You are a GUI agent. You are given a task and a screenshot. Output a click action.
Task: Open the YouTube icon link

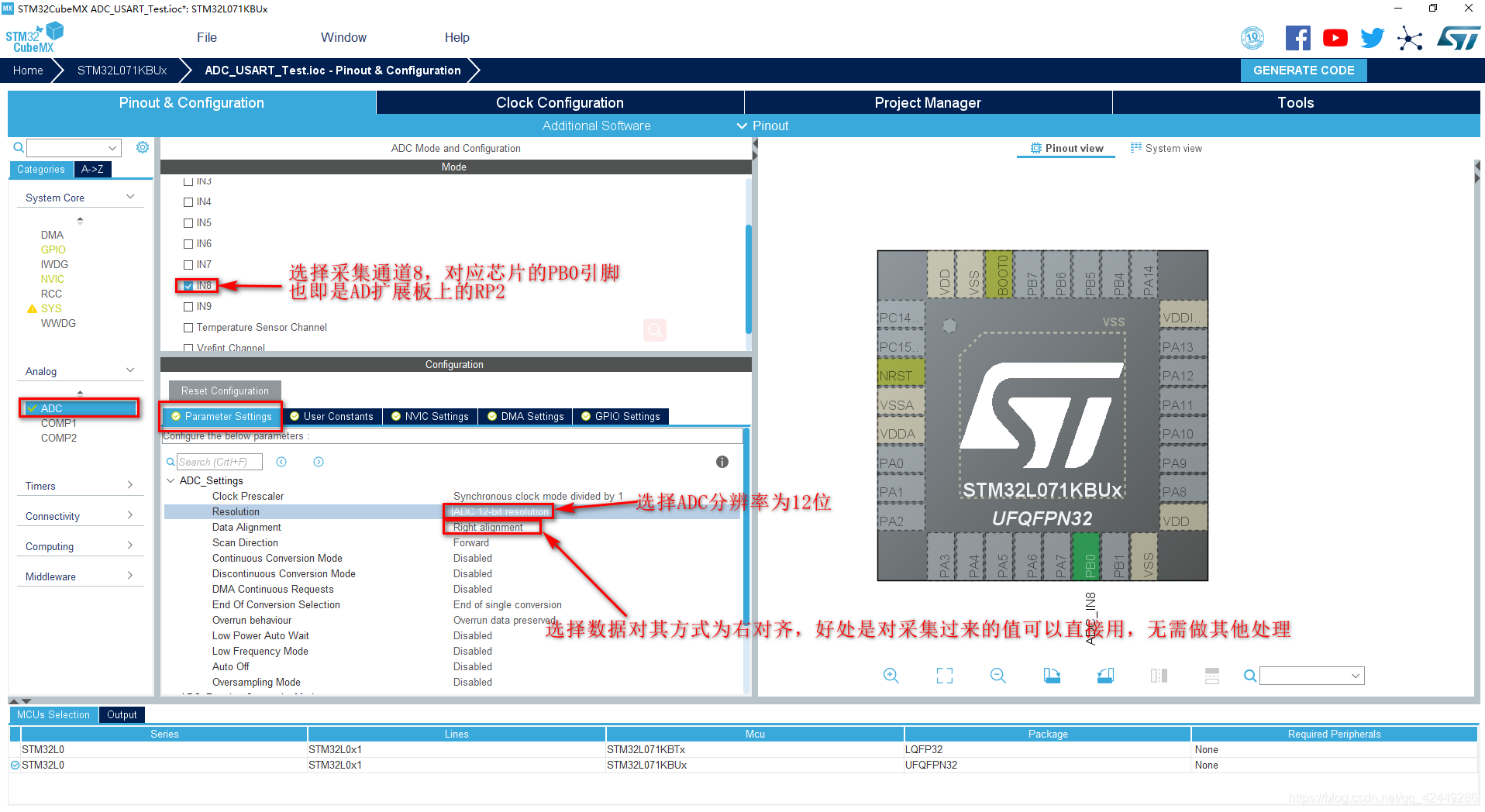pos(1335,38)
